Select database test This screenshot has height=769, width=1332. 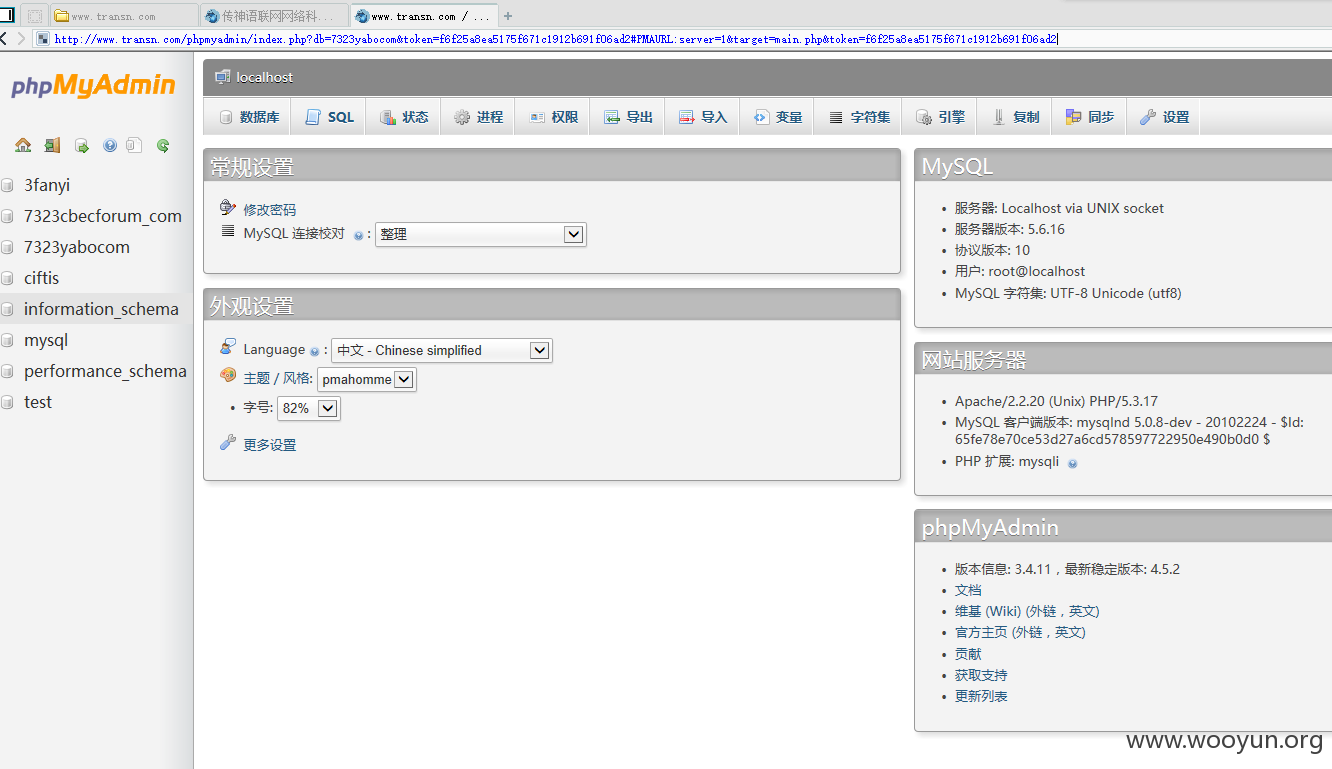(38, 402)
